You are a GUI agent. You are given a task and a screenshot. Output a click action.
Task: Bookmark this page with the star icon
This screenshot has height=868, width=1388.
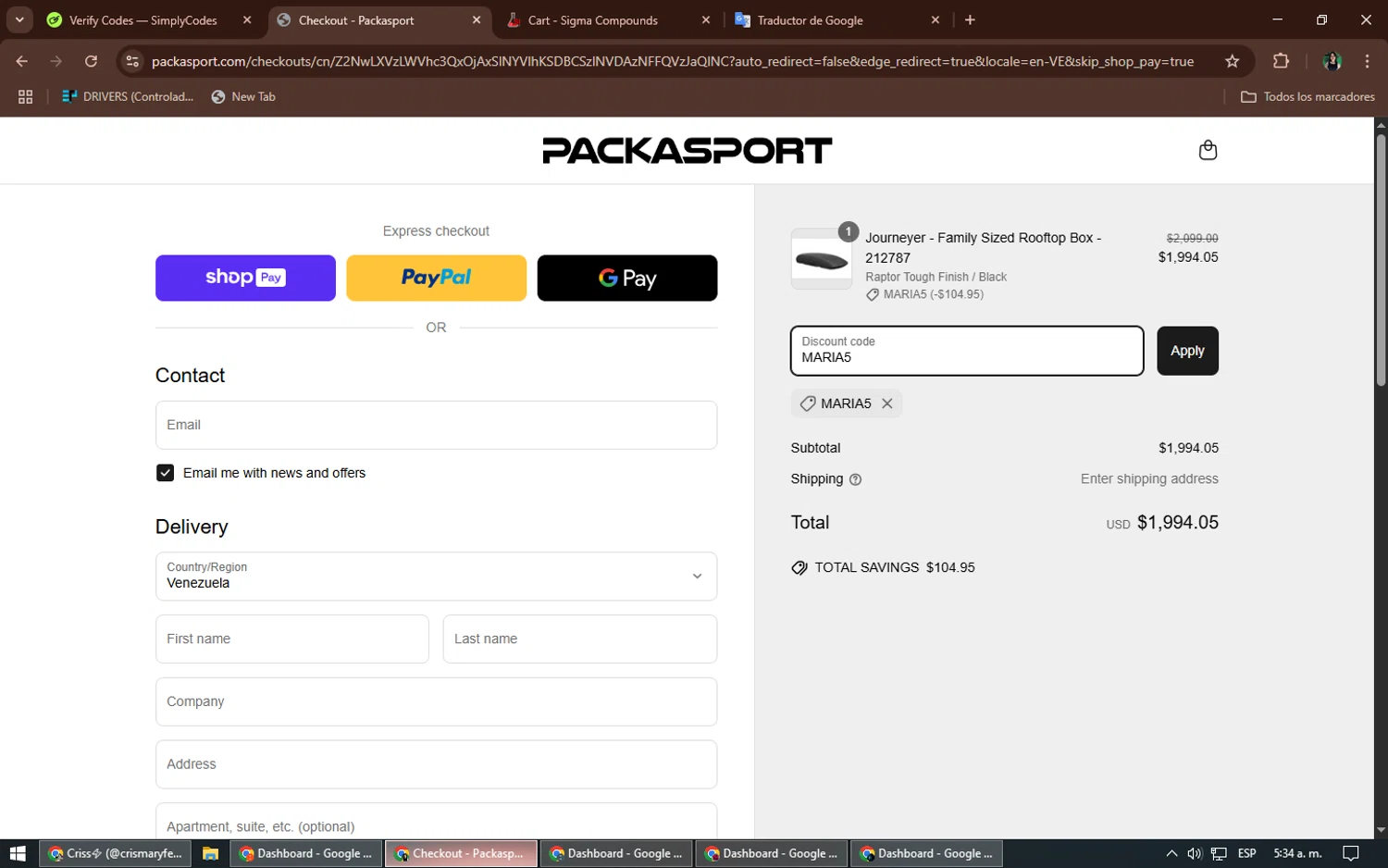point(1232,61)
